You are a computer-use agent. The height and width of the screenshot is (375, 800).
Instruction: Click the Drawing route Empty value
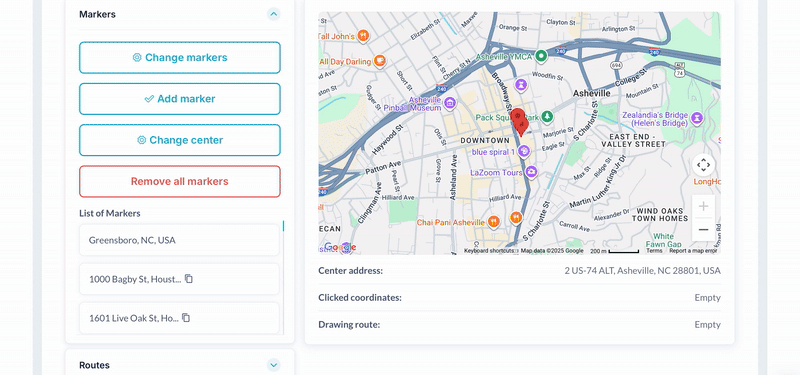(707, 324)
